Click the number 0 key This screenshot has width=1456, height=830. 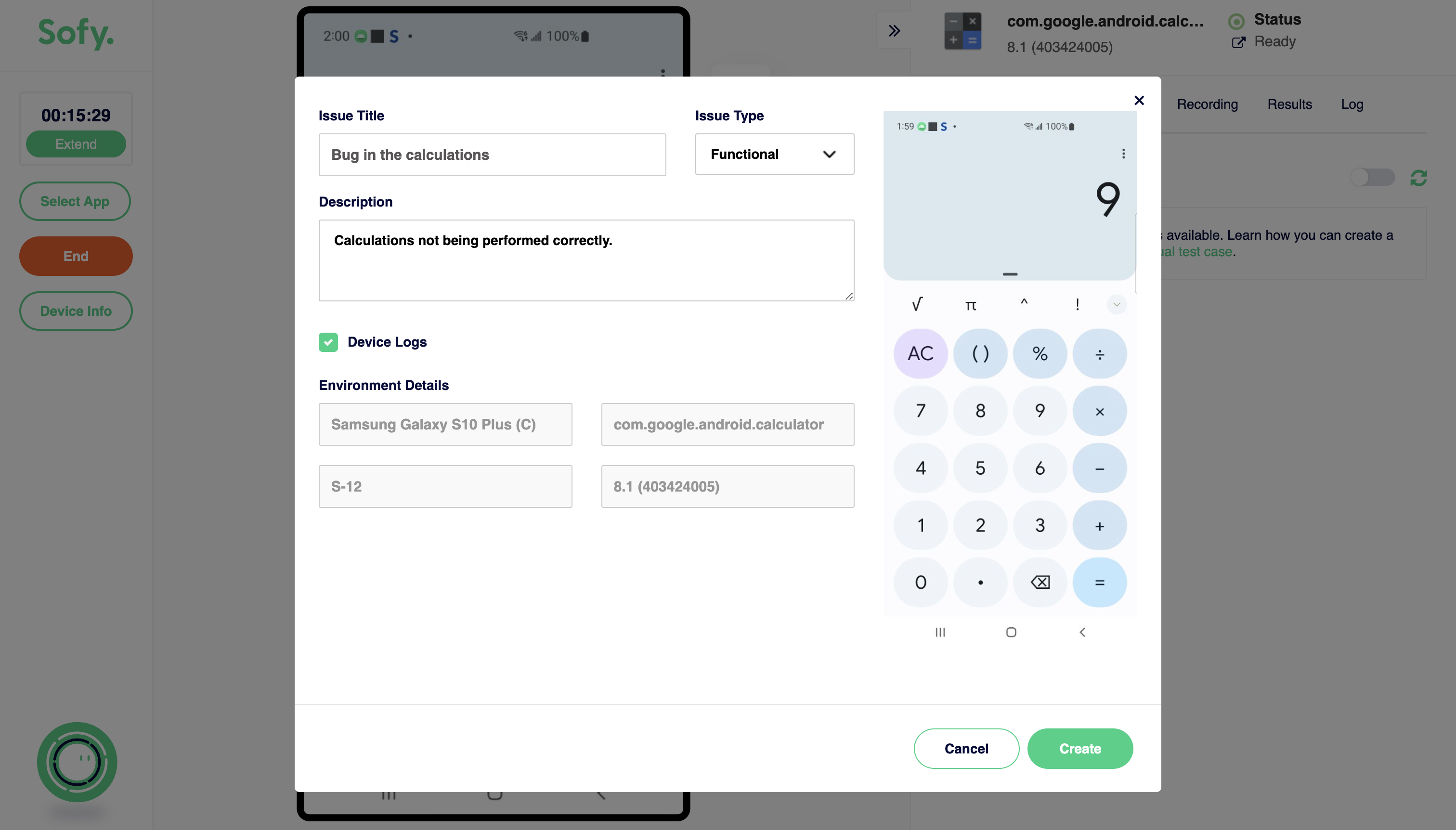point(920,582)
